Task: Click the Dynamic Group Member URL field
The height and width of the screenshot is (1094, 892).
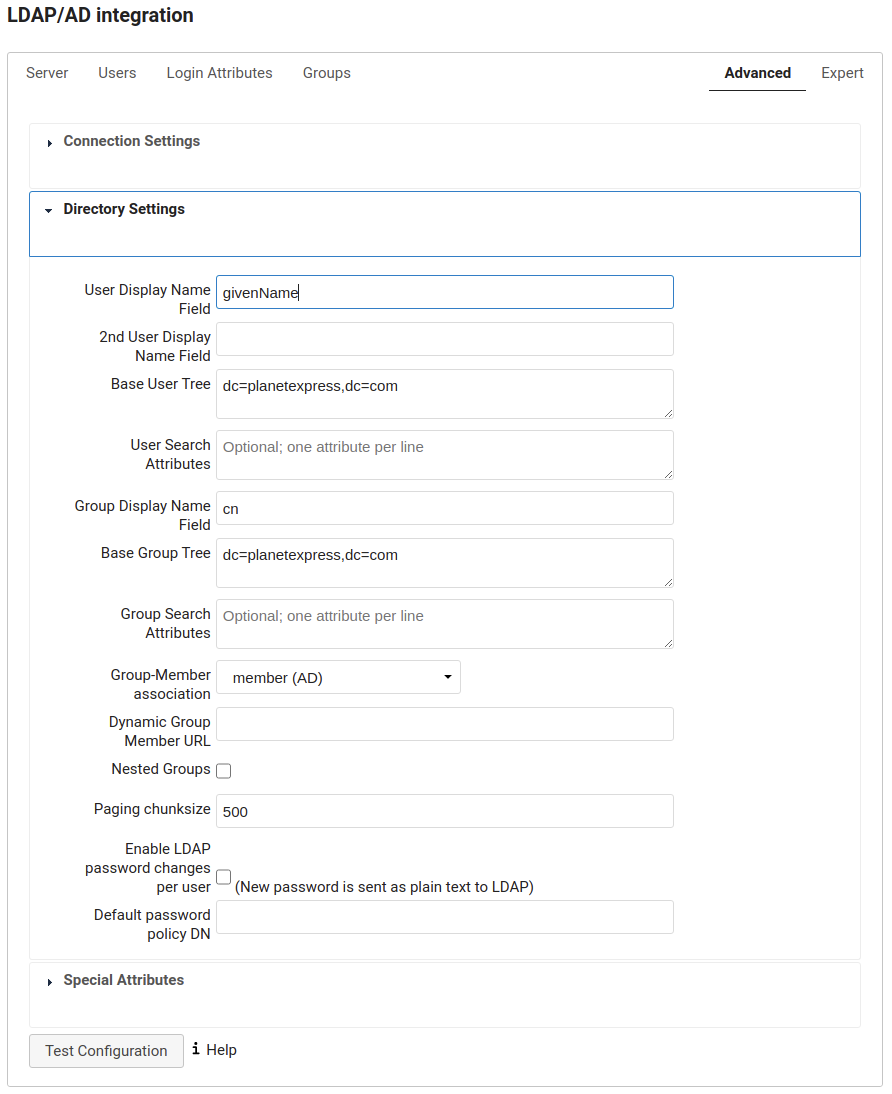Action: pyautogui.click(x=444, y=724)
